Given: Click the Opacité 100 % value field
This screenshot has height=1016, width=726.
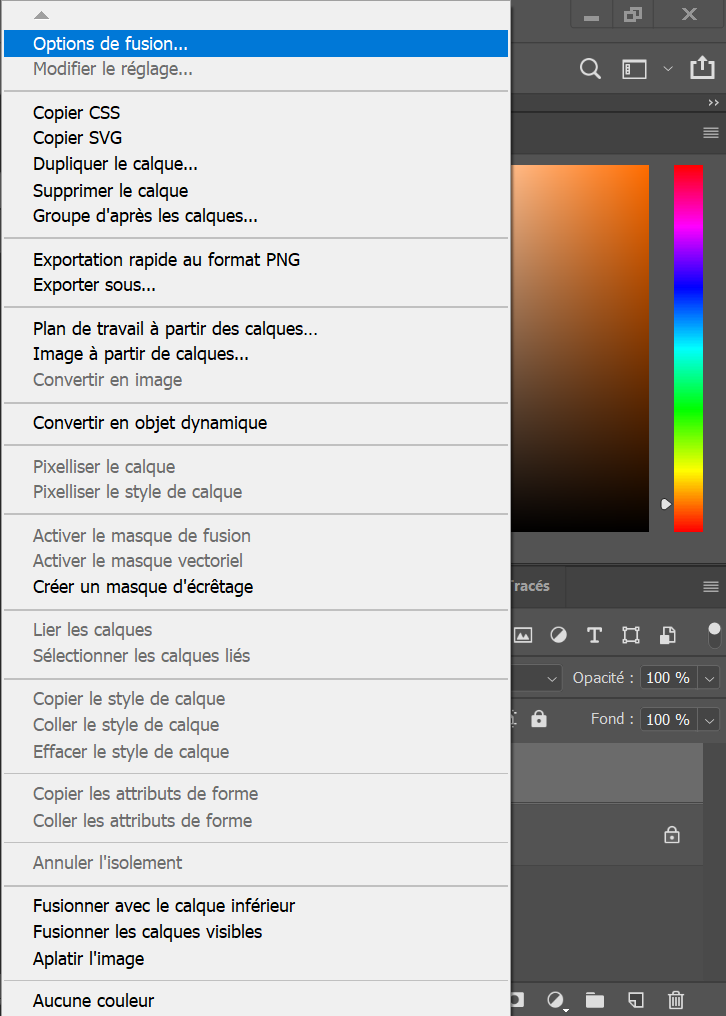Looking at the screenshot, I should pyautogui.click(x=670, y=678).
